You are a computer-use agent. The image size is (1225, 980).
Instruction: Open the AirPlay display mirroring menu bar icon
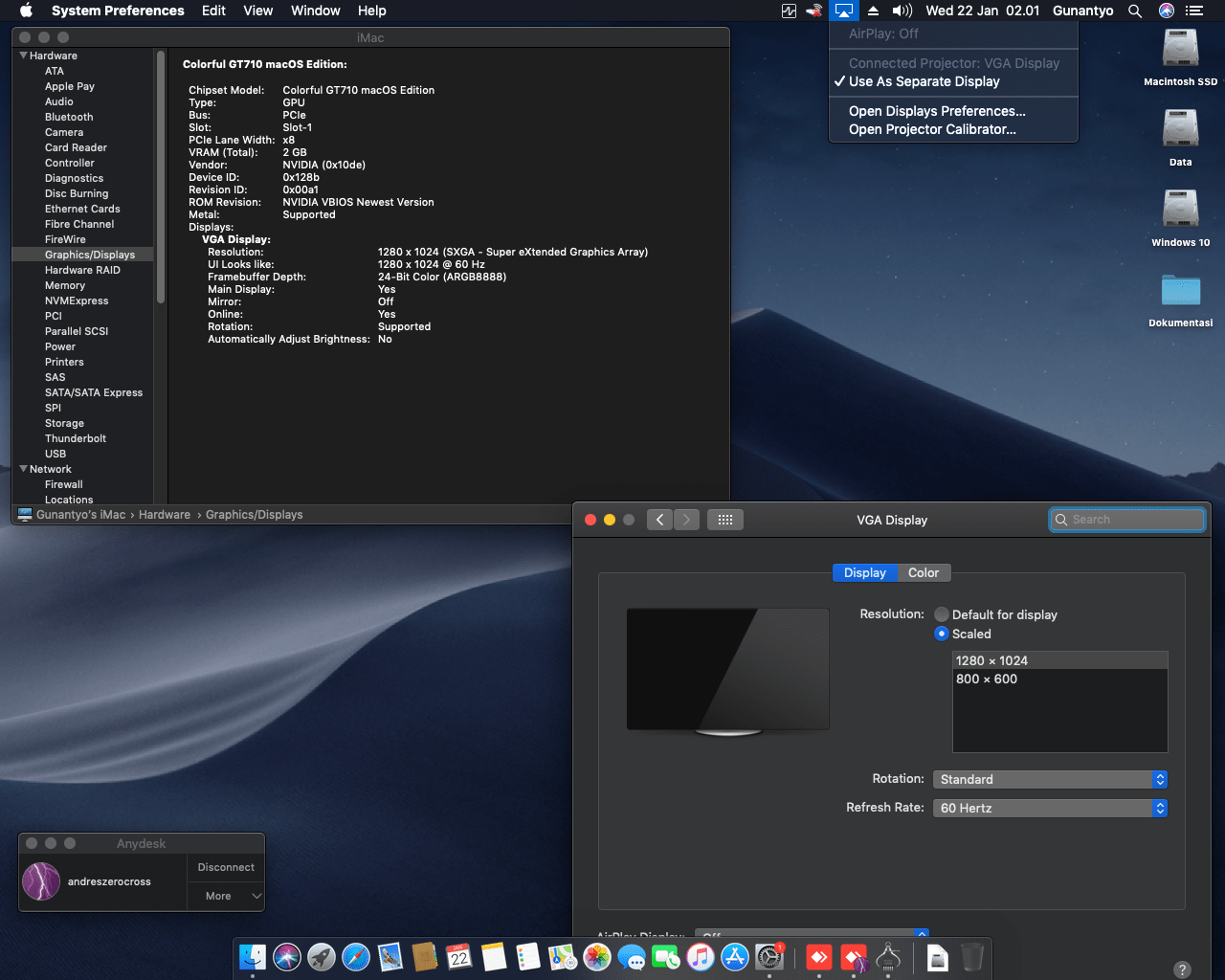pyautogui.click(x=843, y=11)
